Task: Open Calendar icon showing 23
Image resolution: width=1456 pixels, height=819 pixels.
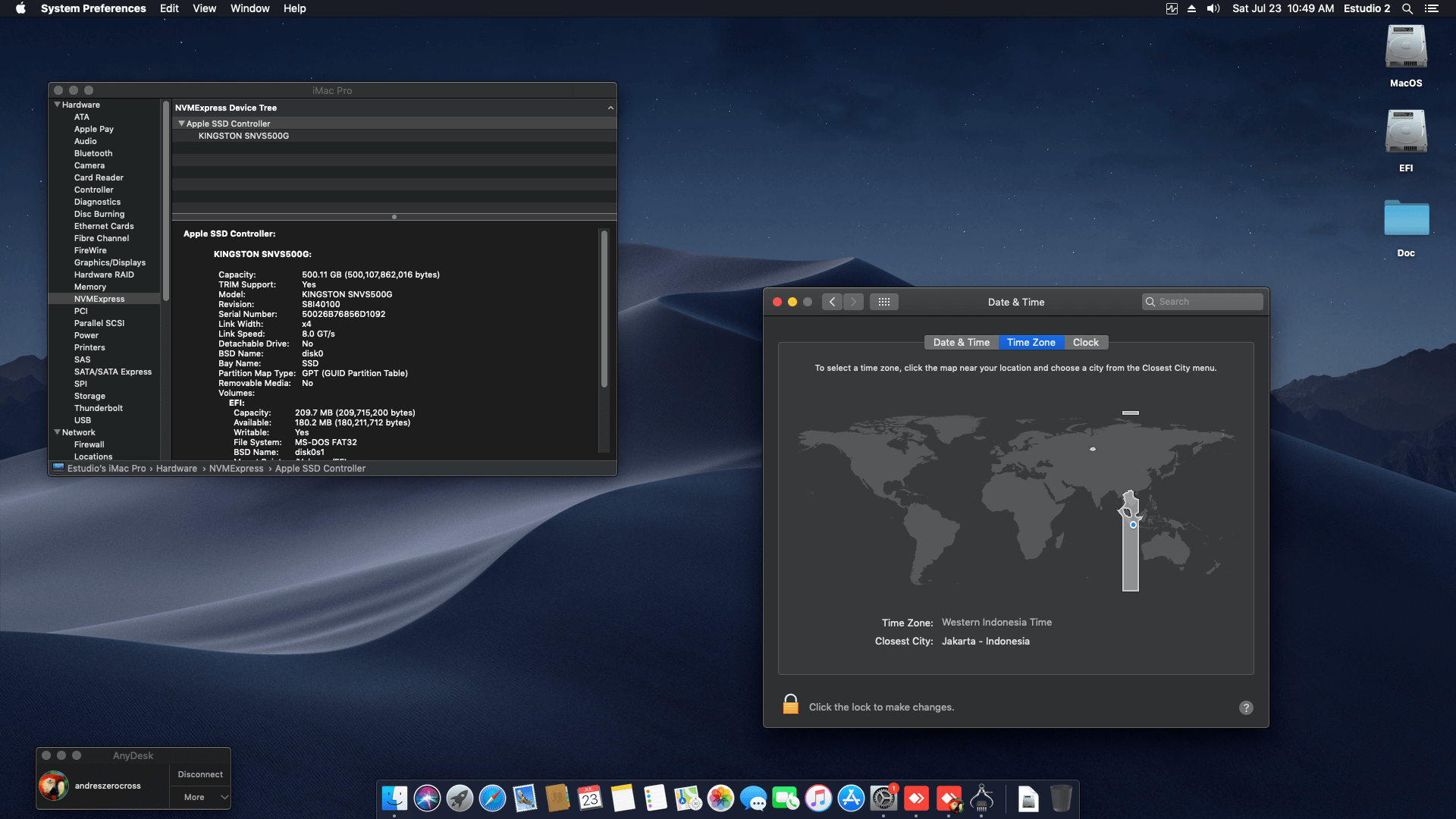Action: pos(590,798)
